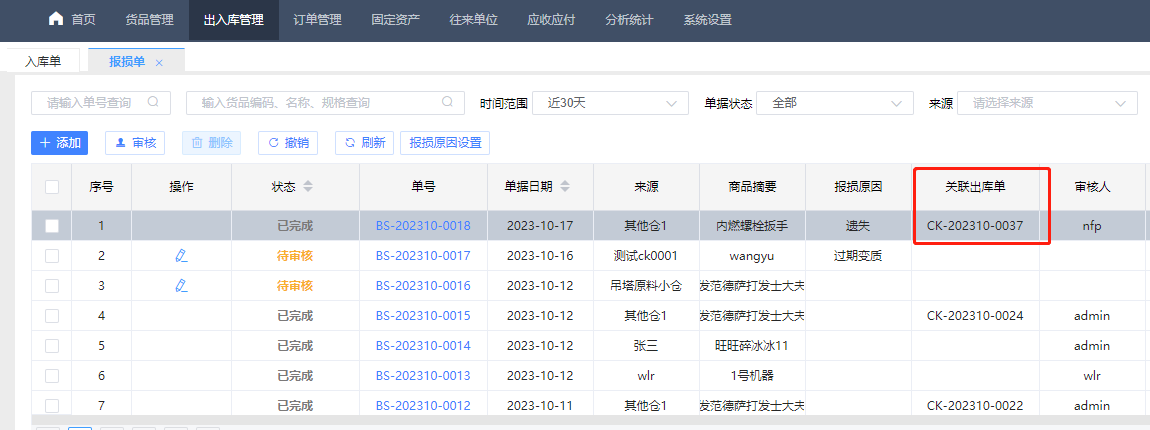Open 系统设置 menu
The width and height of the screenshot is (1150, 430).
click(x=708, y=20)
